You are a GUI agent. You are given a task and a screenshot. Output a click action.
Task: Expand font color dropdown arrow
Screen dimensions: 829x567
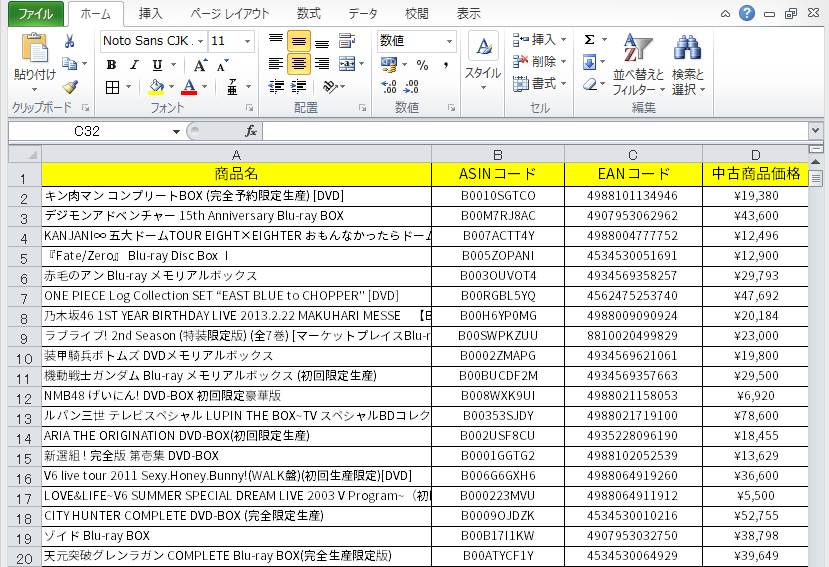coord(205,87)
